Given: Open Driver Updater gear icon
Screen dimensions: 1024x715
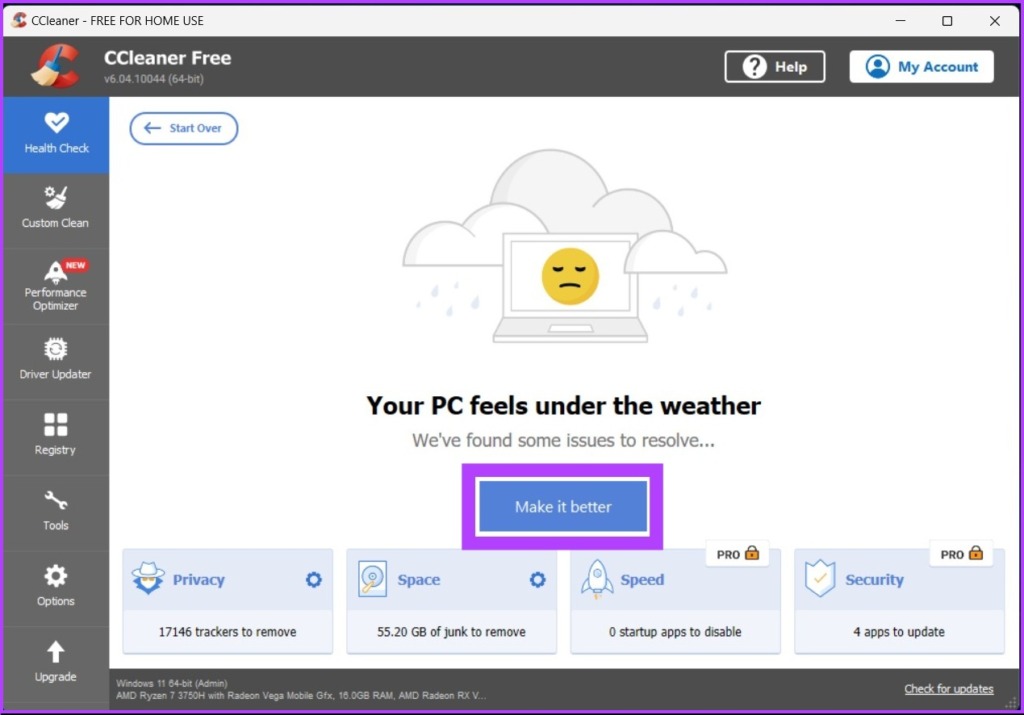Looking at the screenshot, I should 56,349.
